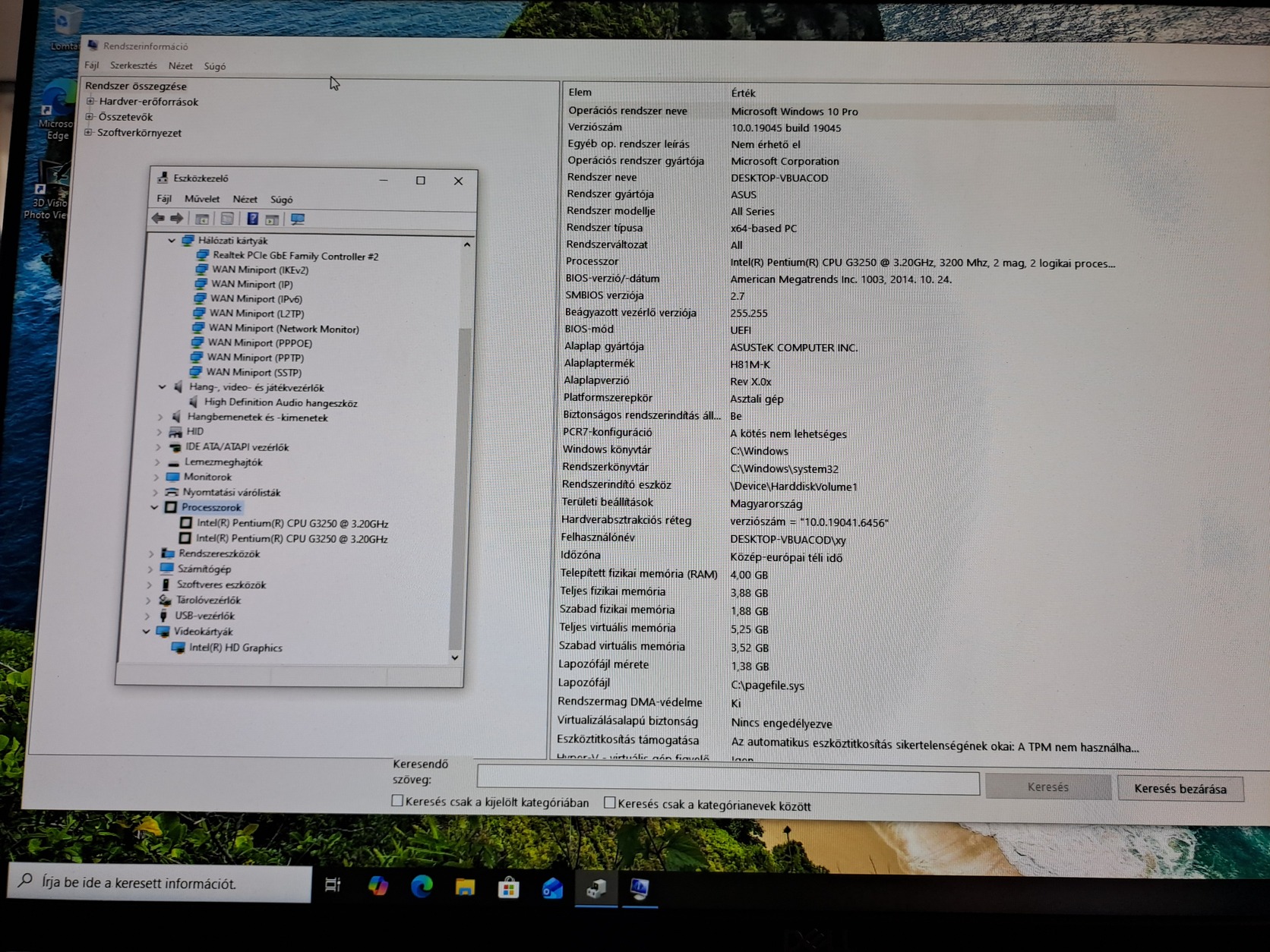
Task: Click the High Definition Audio speaker icon
Action: 194,402
